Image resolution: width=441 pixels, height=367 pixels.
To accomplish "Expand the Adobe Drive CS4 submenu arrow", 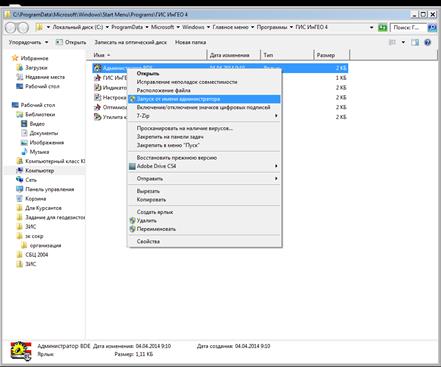I will tap(276, 166).
